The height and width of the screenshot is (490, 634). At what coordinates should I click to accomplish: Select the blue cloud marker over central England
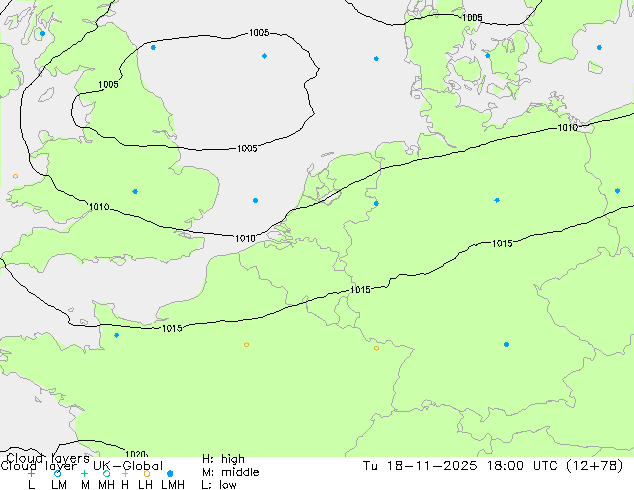135,192
